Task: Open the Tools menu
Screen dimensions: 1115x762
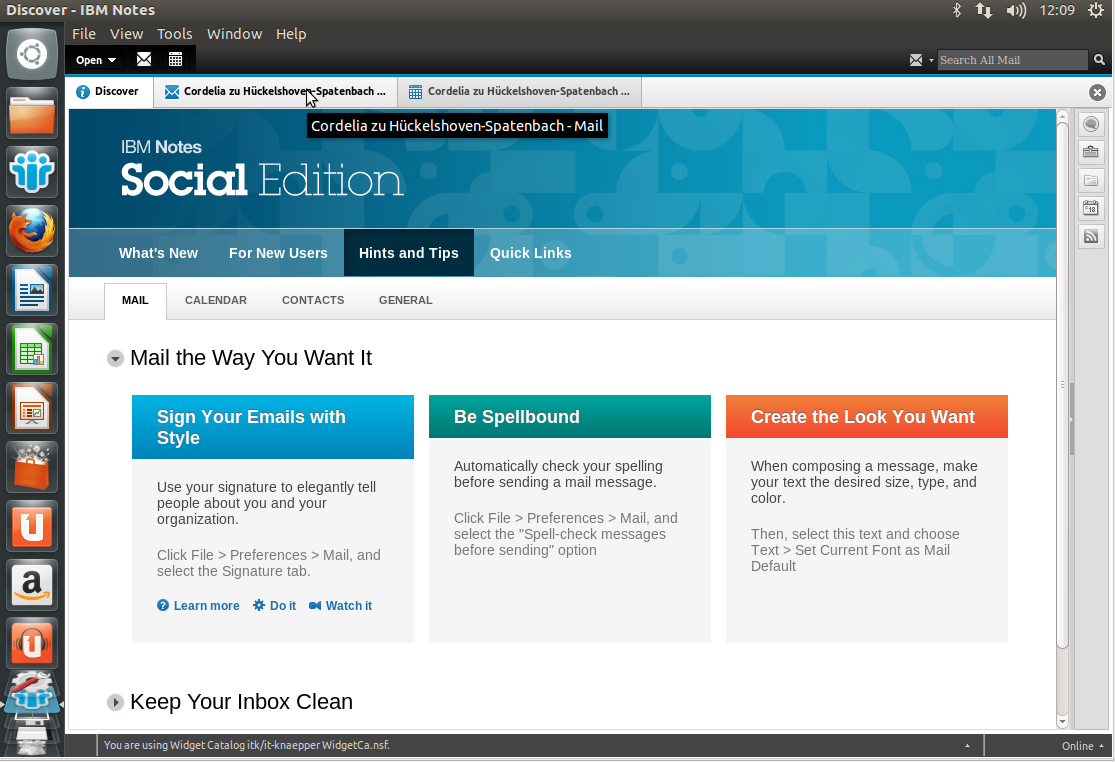Action: click(x=175, y=33)
